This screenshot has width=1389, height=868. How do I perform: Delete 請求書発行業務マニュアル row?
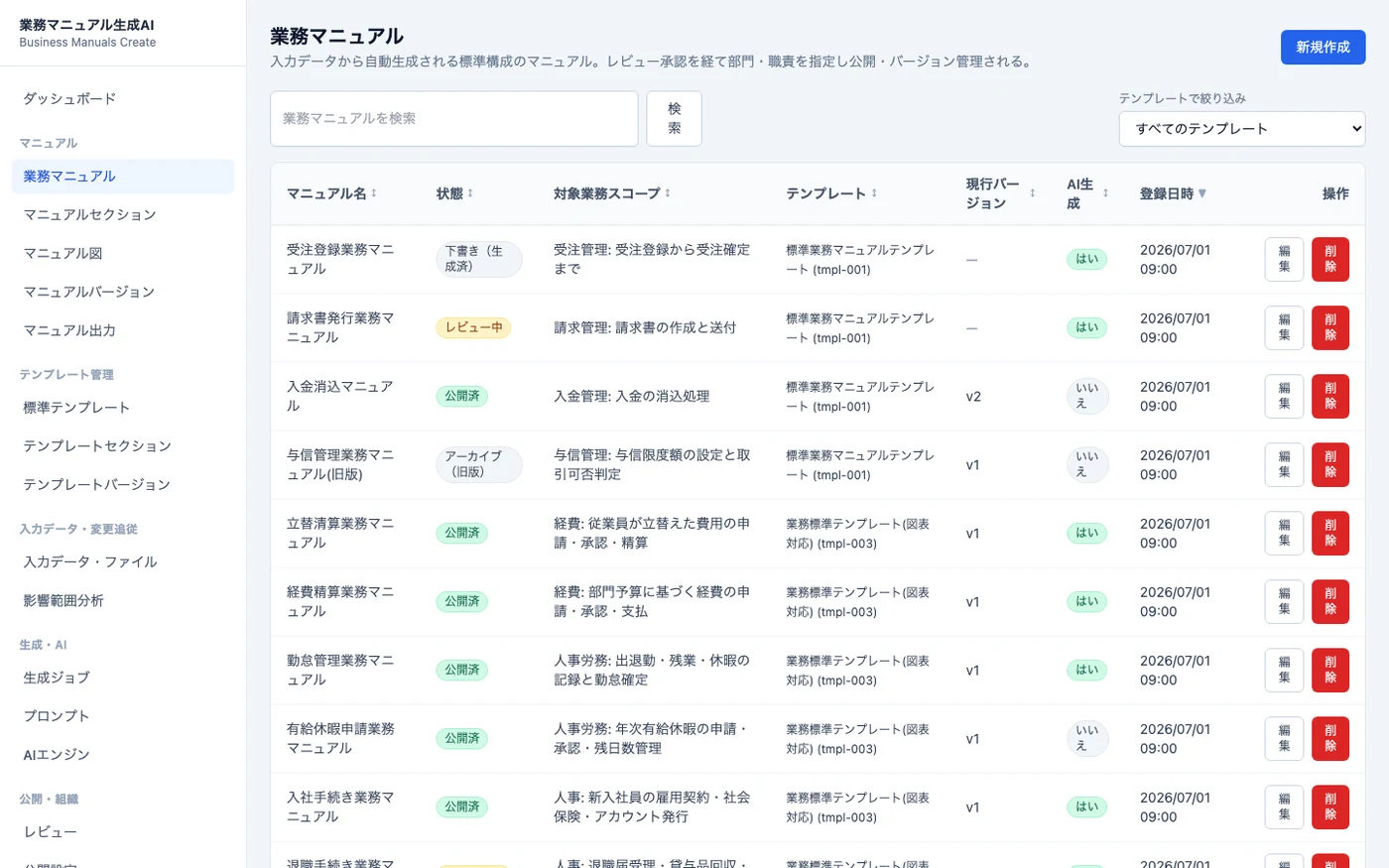coord(1330,328)
